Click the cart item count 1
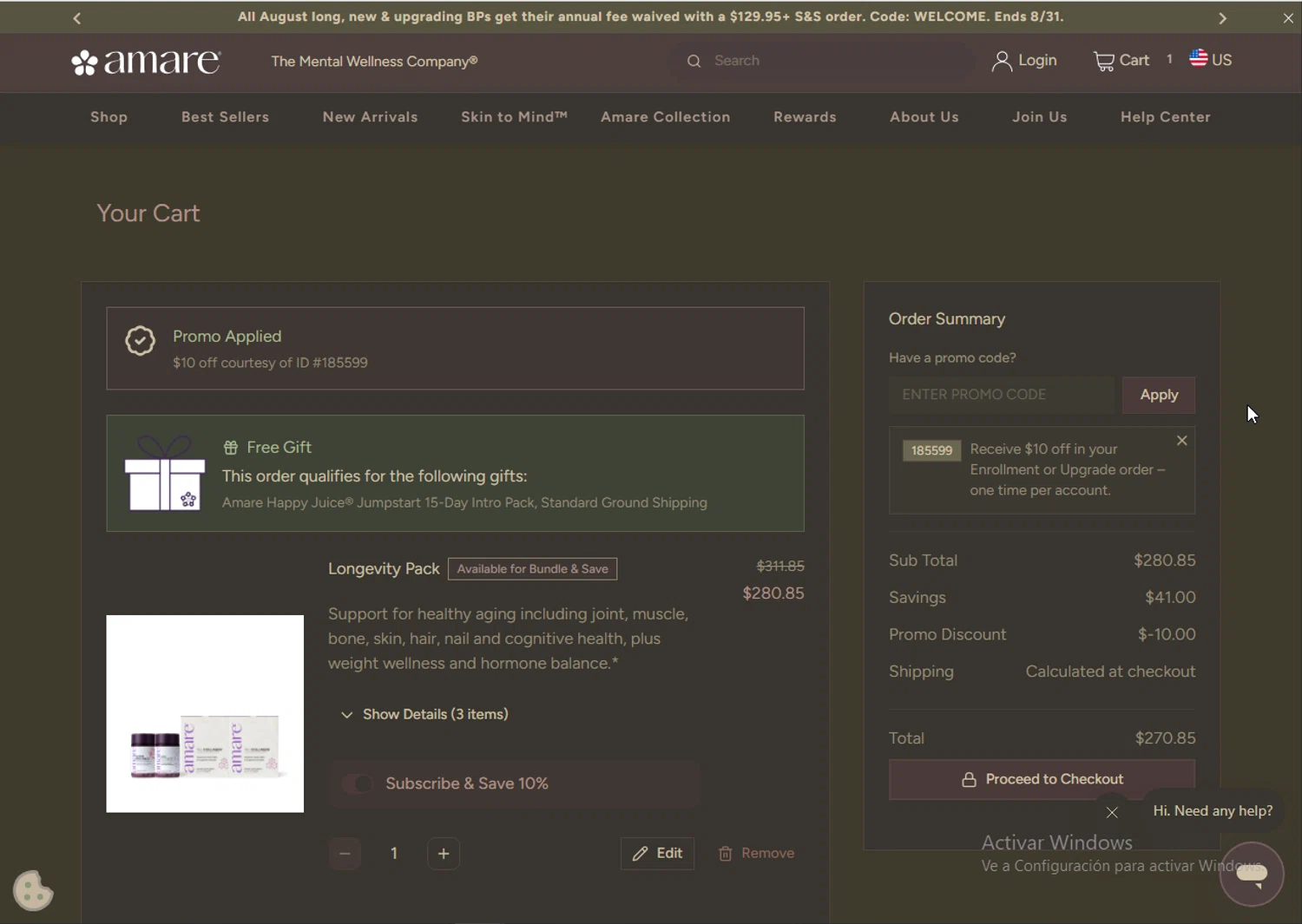 [x=1169, y=59]
